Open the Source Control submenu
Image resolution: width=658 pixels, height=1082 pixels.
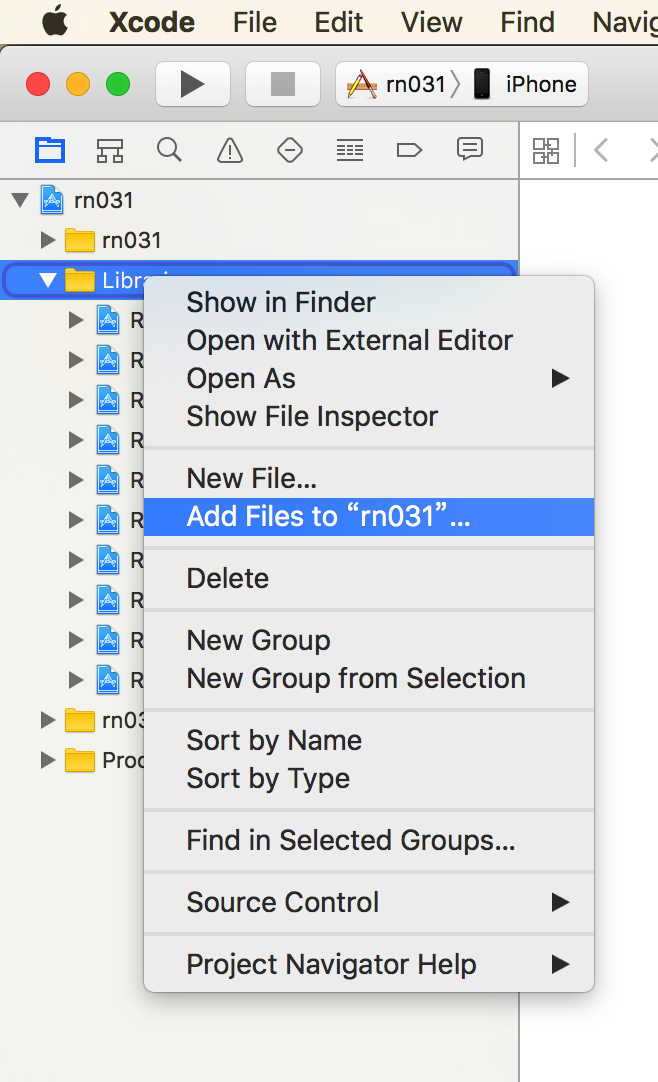click(283, 902)
